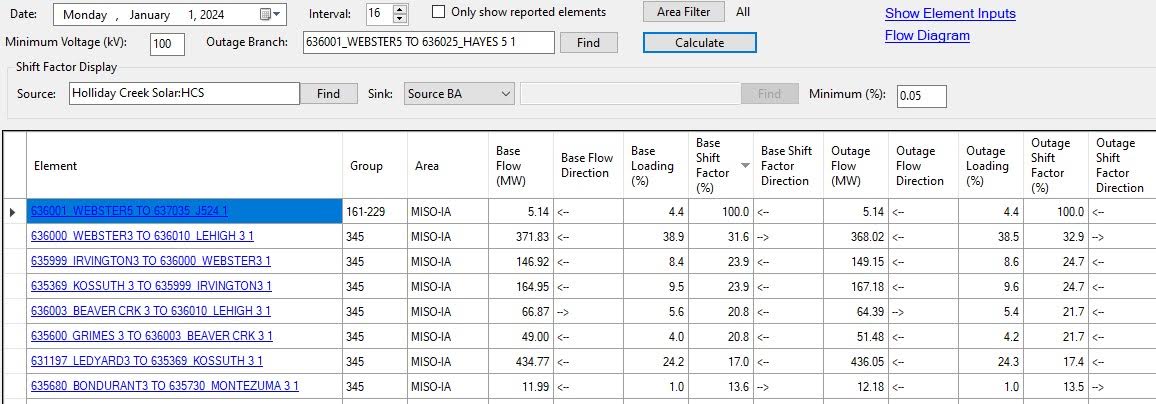Open the date picker calendar dropdown
This screenshot has height=404, width=1156.
click(271, 14)
